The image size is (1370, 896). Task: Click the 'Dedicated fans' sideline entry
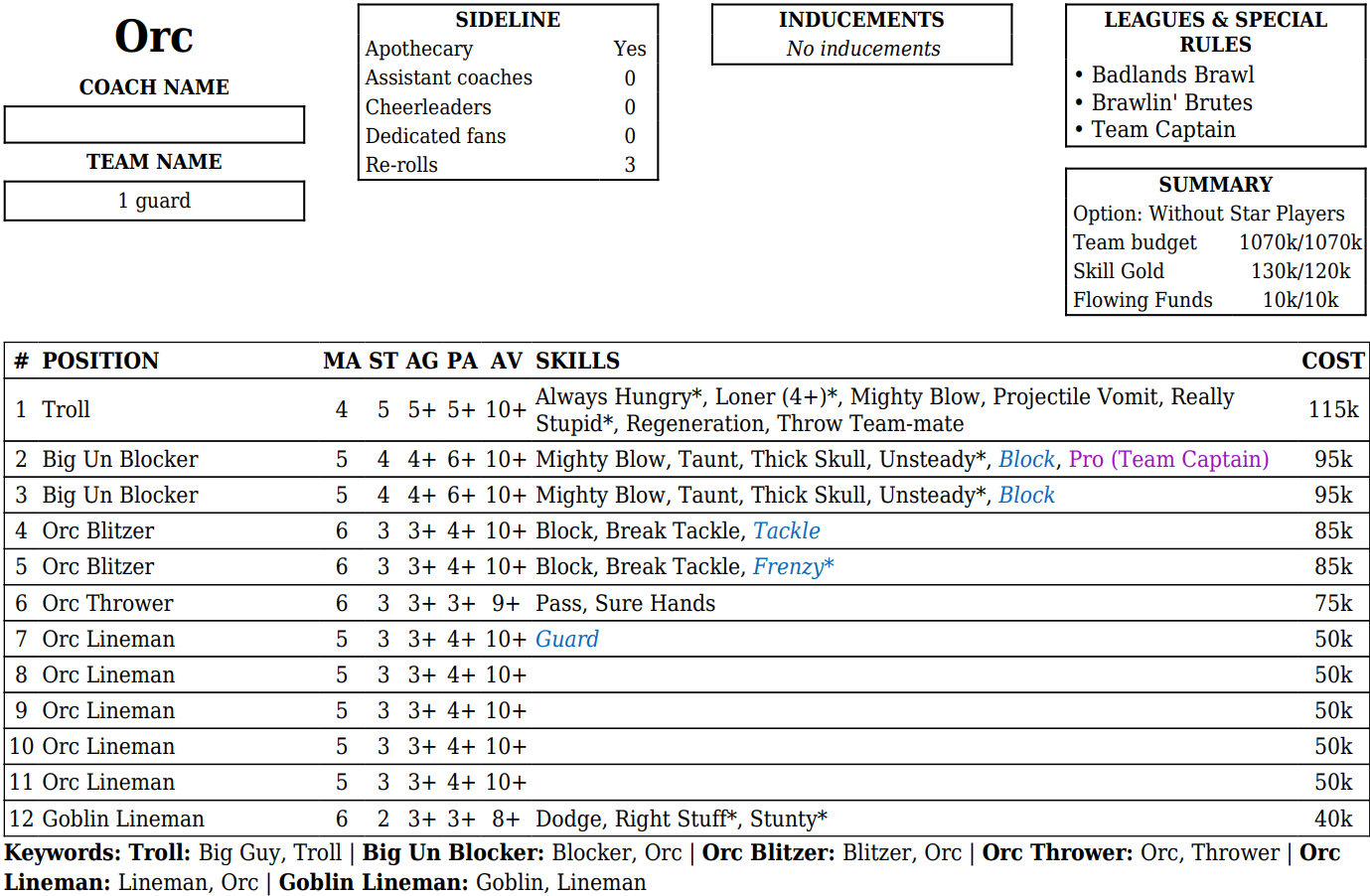click(435, 136)
